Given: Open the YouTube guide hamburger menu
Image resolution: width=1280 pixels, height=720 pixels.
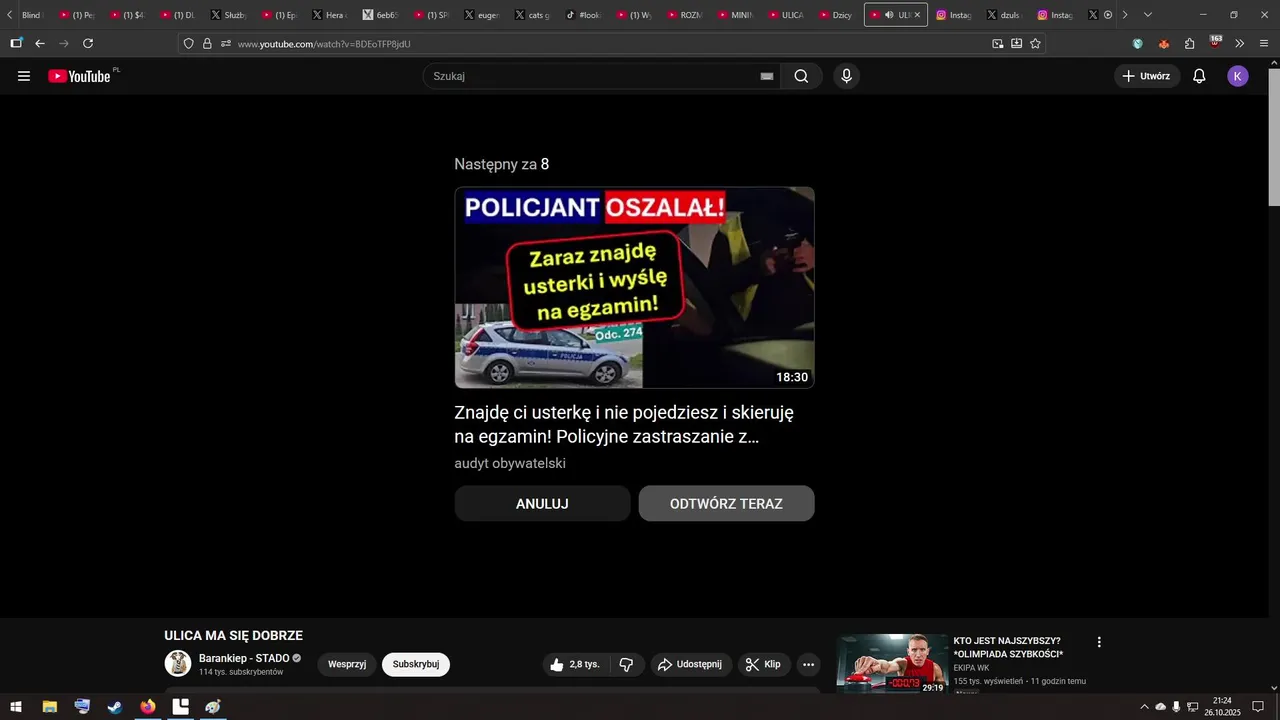Looking at the screenshot, I should [x=24, y=76].
